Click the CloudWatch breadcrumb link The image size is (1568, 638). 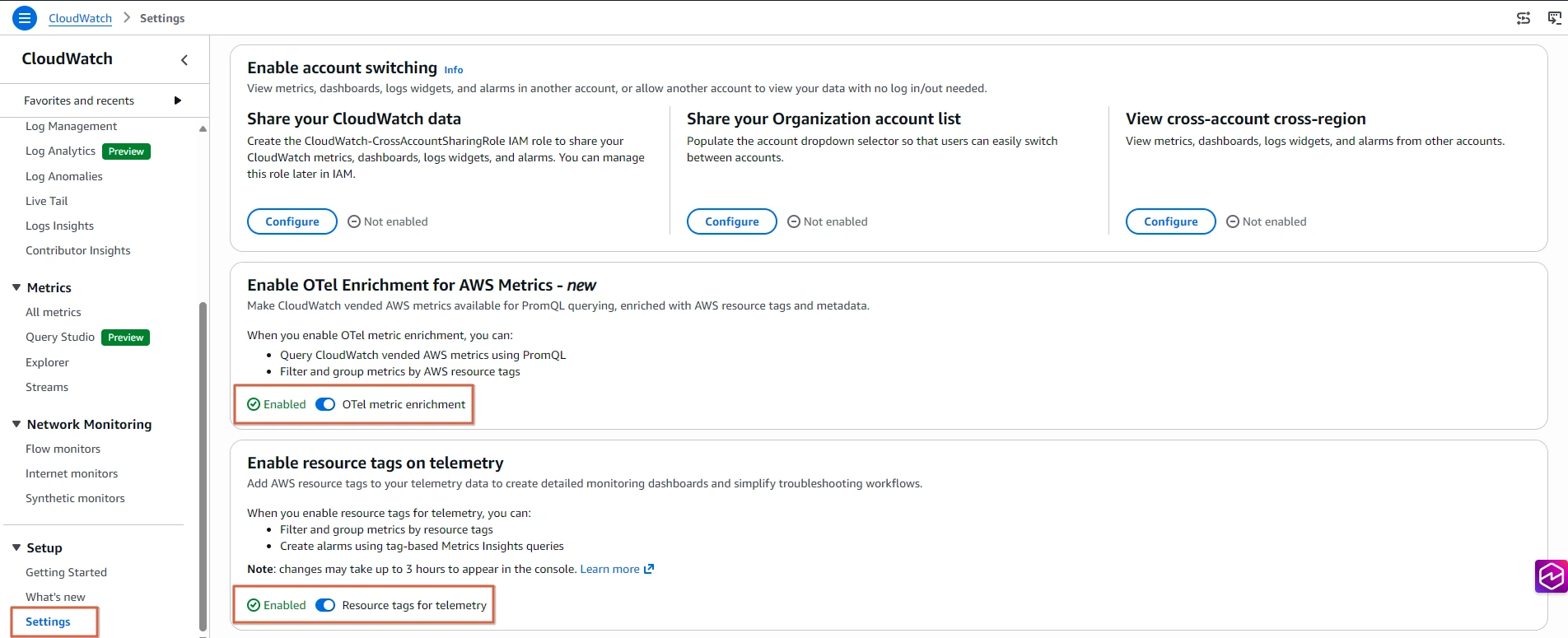click(x=80, y=18)
